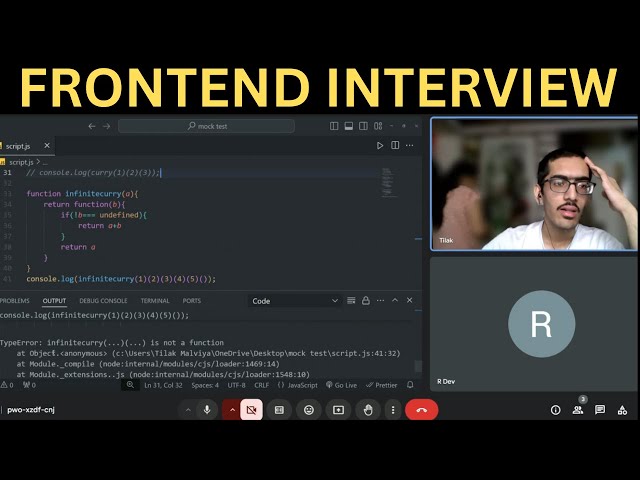The height and width of the screenshot is (480, 640).
Task: Open the notifications bell in the status bar
Action: click(x=410, y=385)
